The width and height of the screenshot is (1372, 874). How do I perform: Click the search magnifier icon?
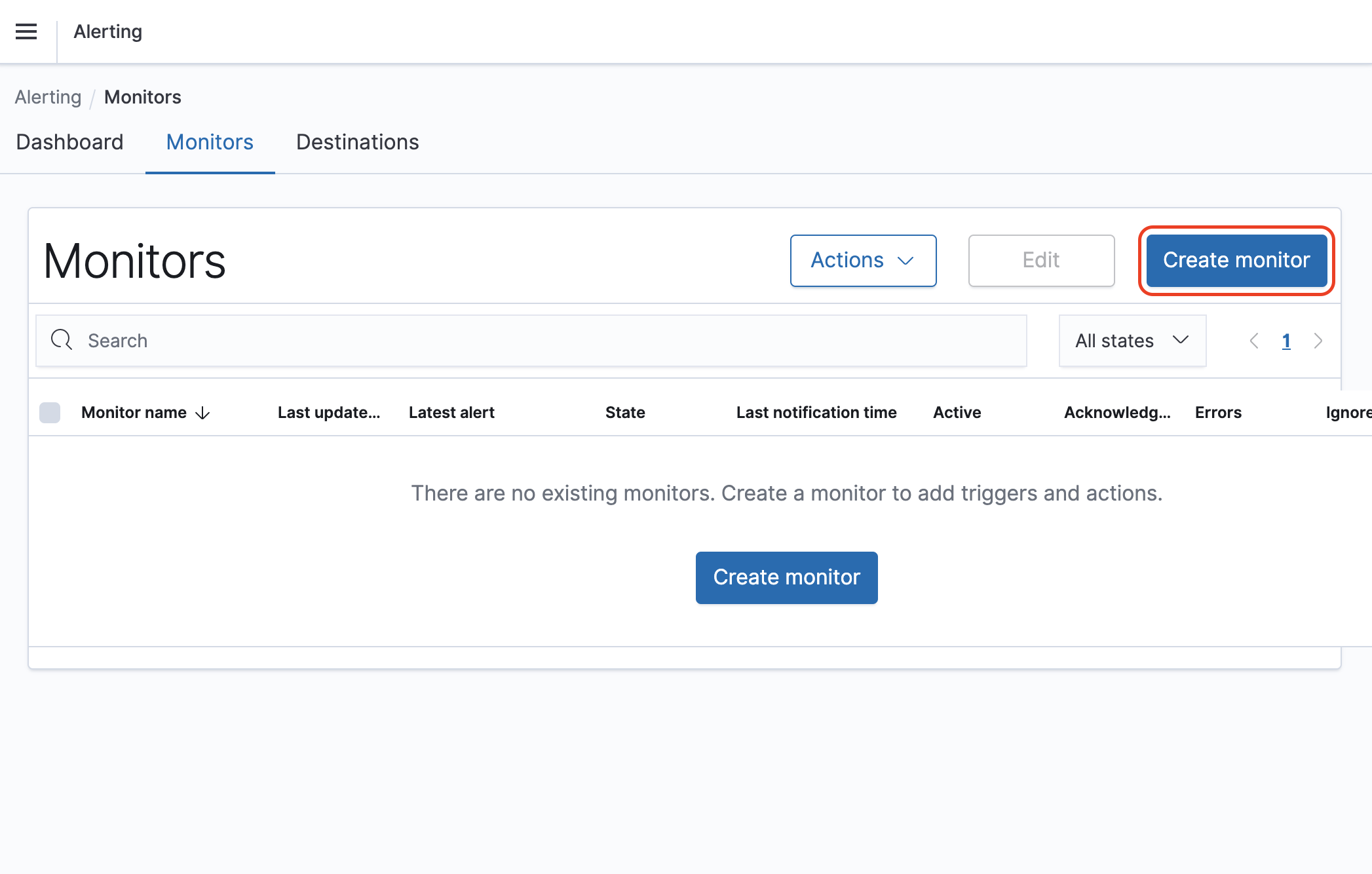click(x=62, y=340)
